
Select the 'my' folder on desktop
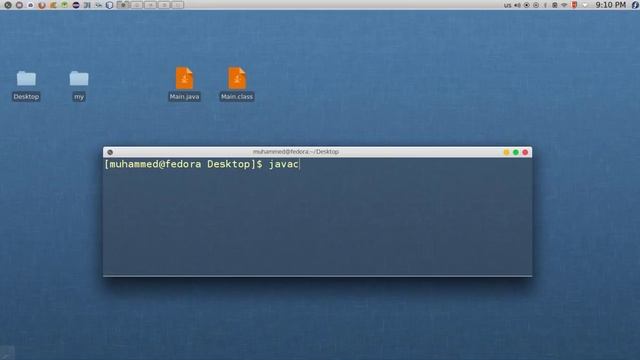tap(79, 79)
